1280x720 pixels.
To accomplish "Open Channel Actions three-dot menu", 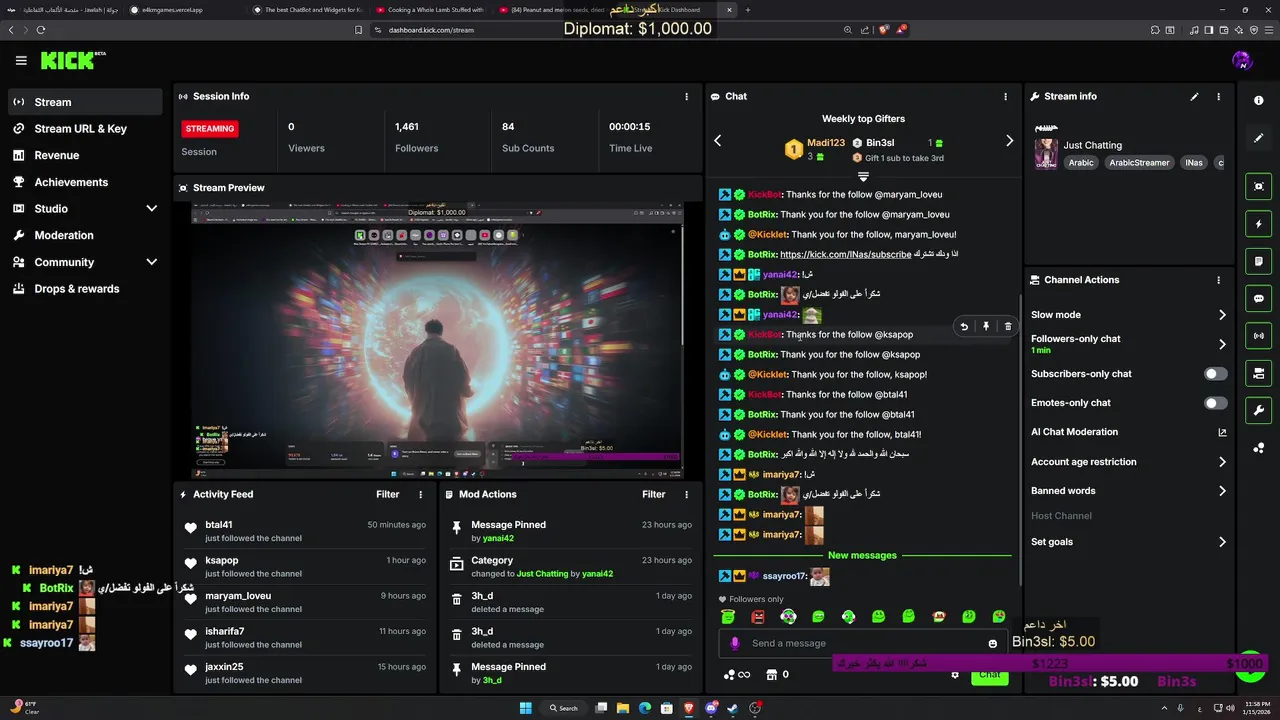I will tap(1218, 280).
